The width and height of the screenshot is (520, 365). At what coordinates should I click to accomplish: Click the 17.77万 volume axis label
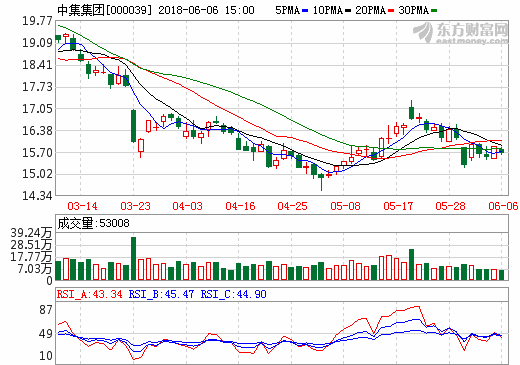32,257
